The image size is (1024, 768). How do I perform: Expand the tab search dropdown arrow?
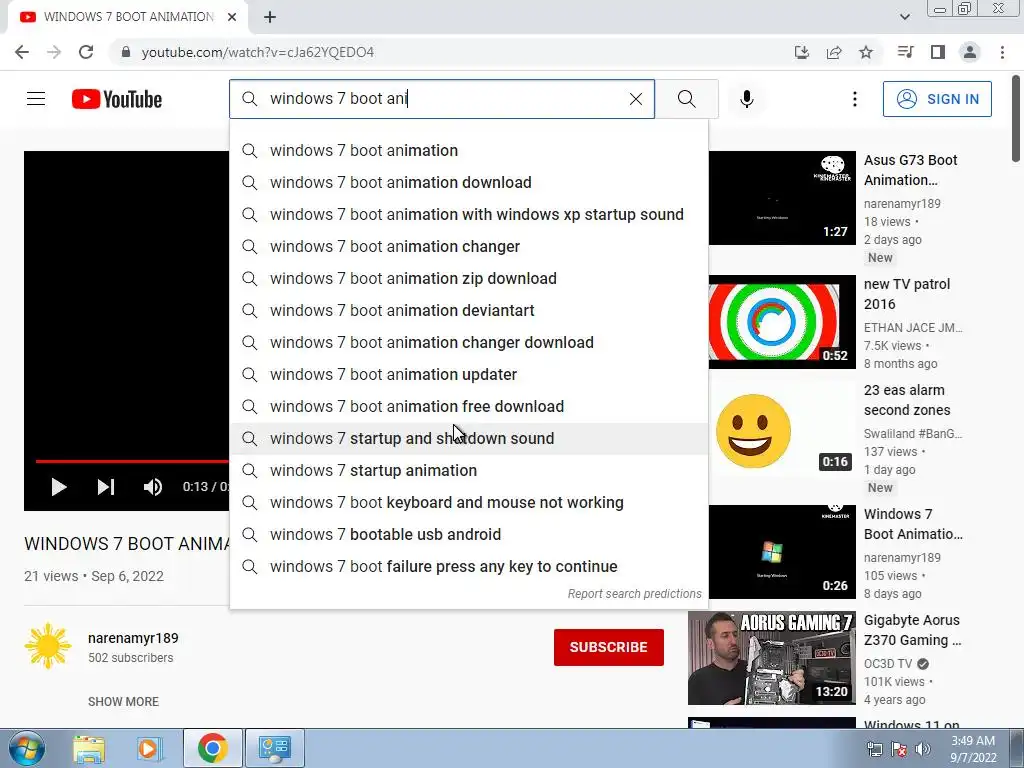pos(904,17)
